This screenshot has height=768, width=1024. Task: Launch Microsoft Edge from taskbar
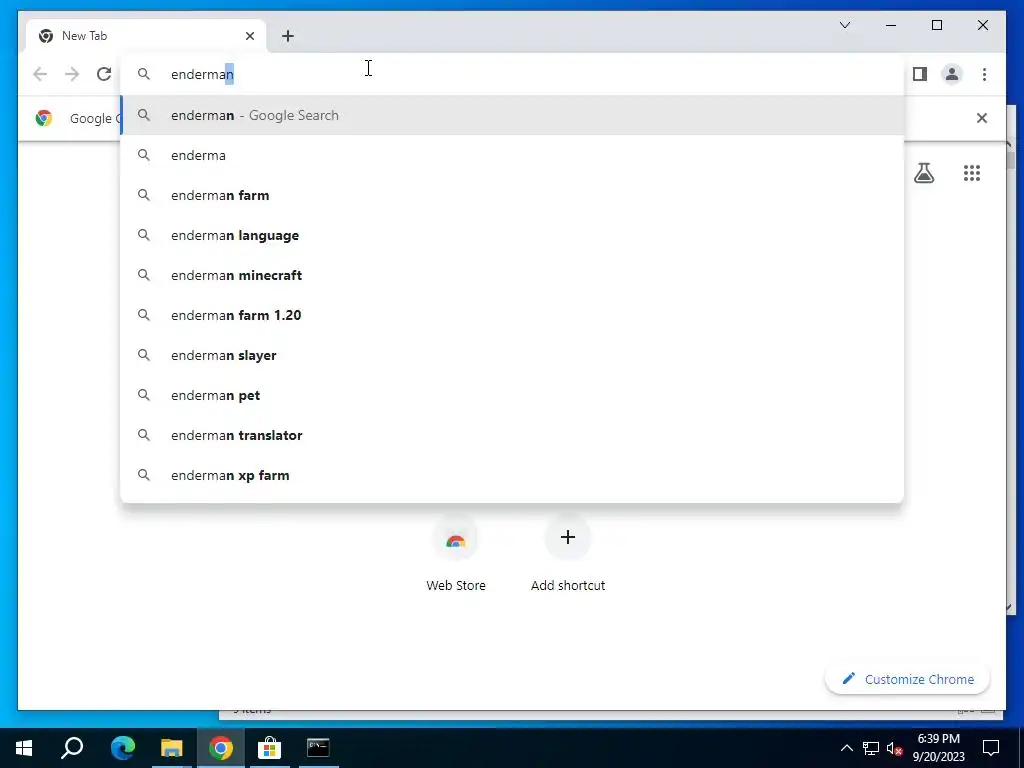click(x=123, y=748)
